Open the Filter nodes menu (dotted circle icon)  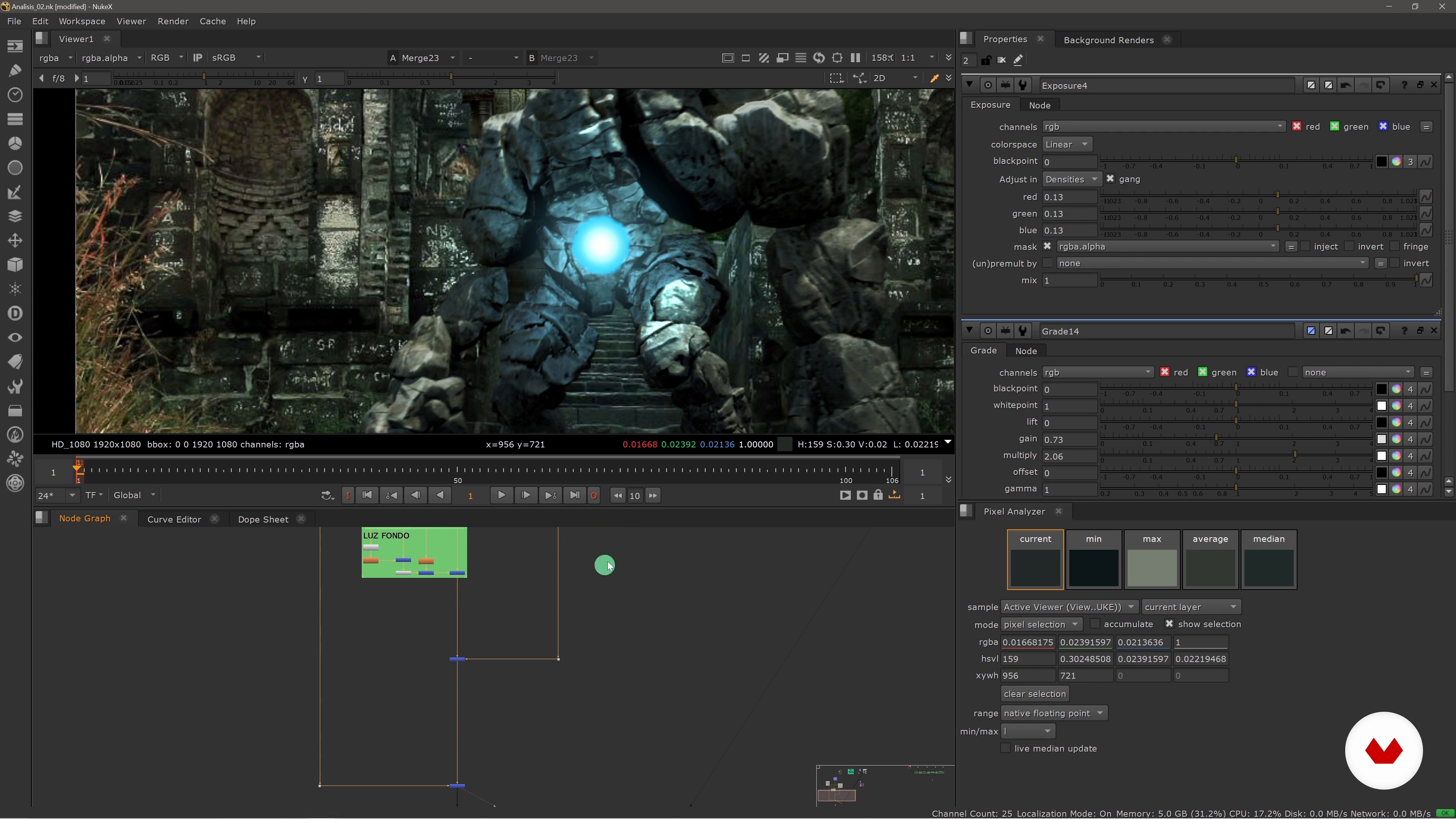15,168
